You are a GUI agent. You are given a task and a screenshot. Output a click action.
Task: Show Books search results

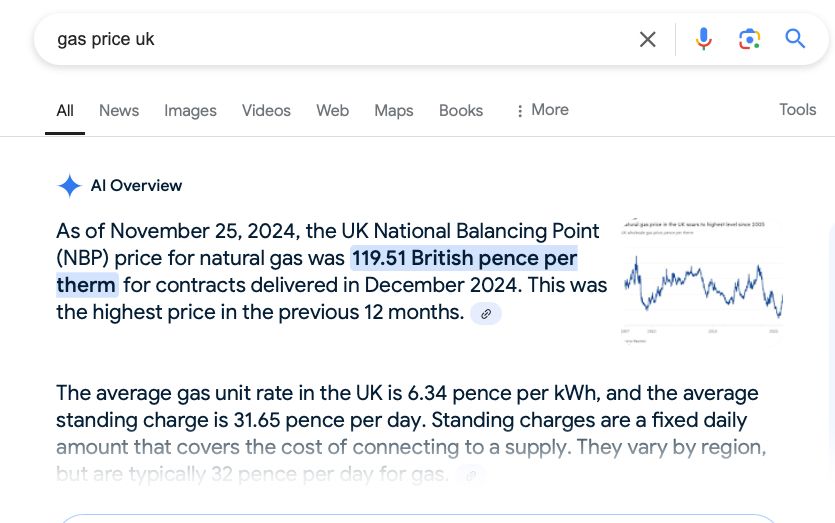click(x=461, y=111)
